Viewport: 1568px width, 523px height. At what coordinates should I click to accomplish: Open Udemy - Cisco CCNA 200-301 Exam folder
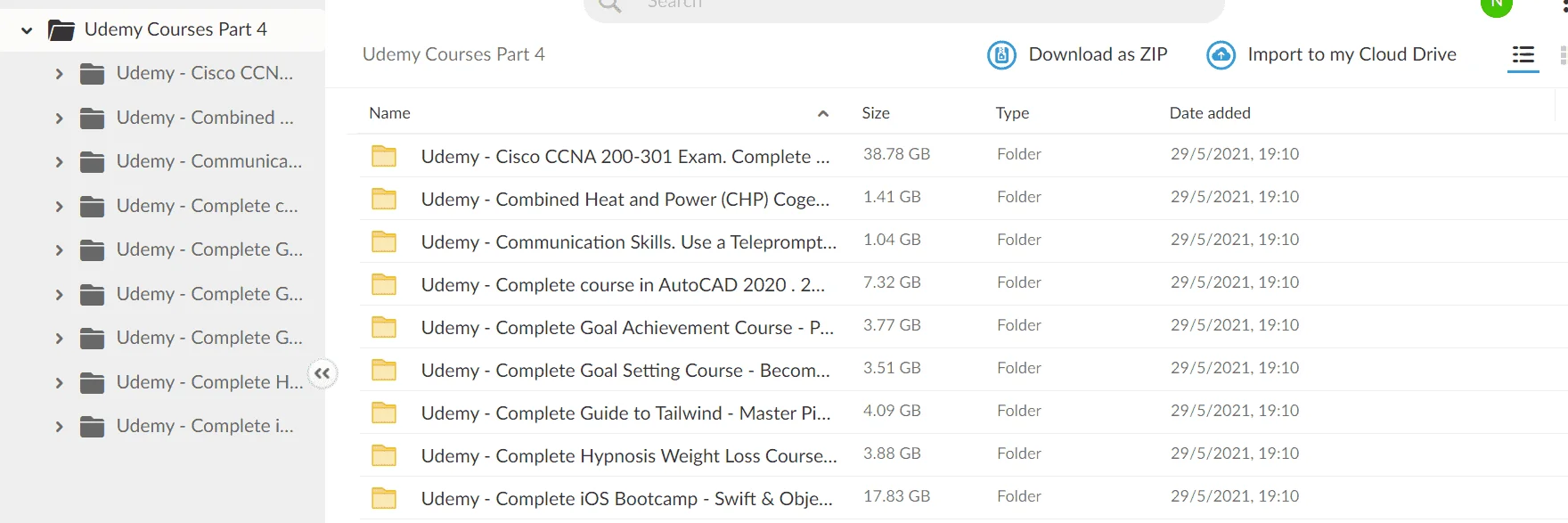pyautogui.click(x=625, y=157)
